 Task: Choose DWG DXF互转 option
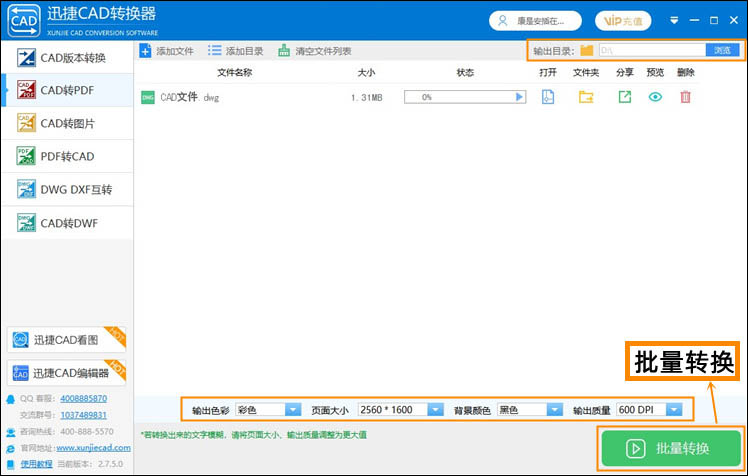67,190
